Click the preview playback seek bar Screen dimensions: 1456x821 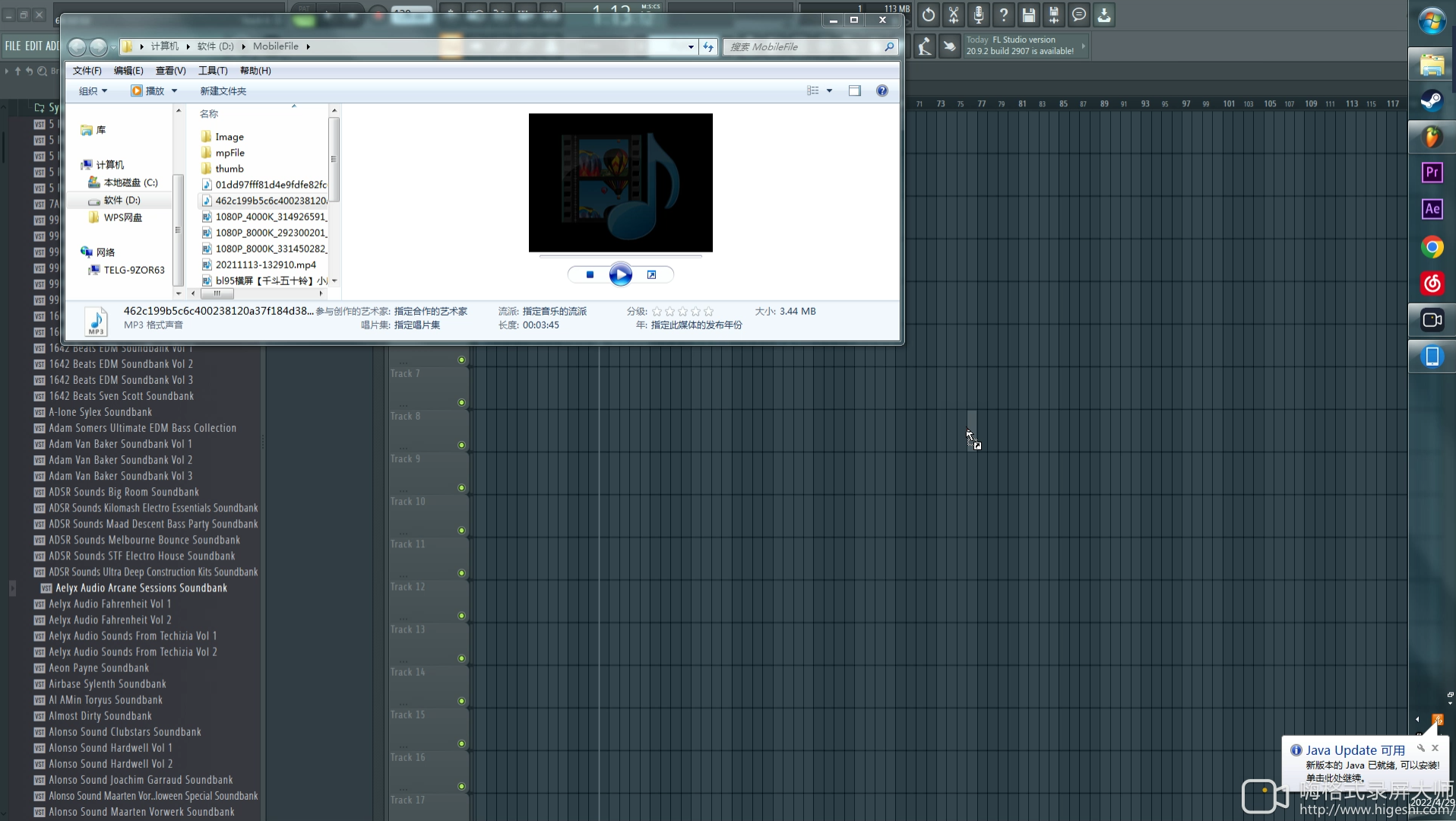[620, 257]
